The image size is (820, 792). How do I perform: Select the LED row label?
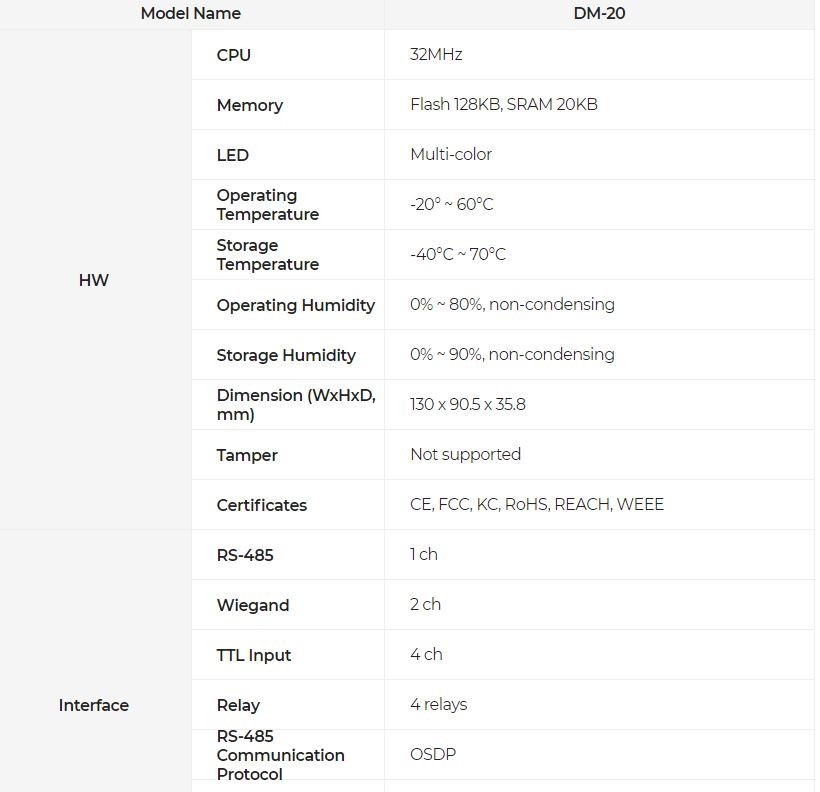pos(233,155)
